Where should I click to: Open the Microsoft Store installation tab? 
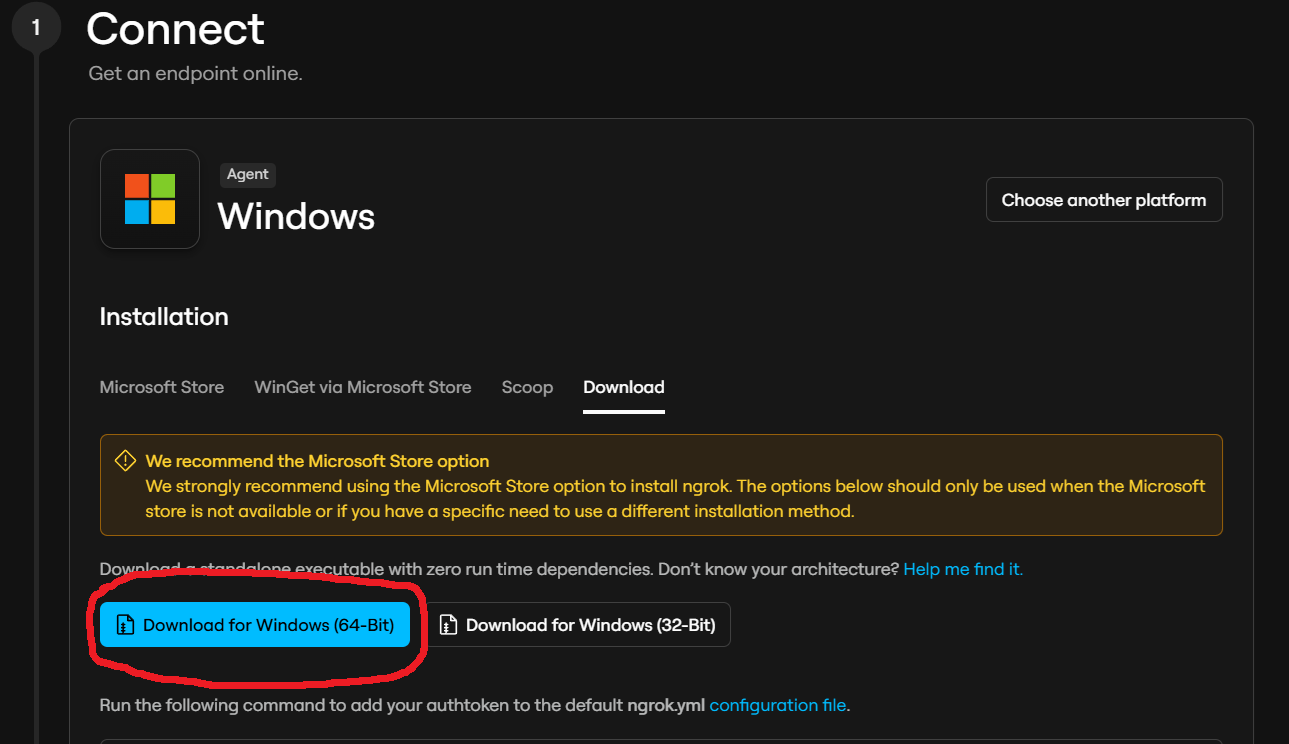point(162,387)
